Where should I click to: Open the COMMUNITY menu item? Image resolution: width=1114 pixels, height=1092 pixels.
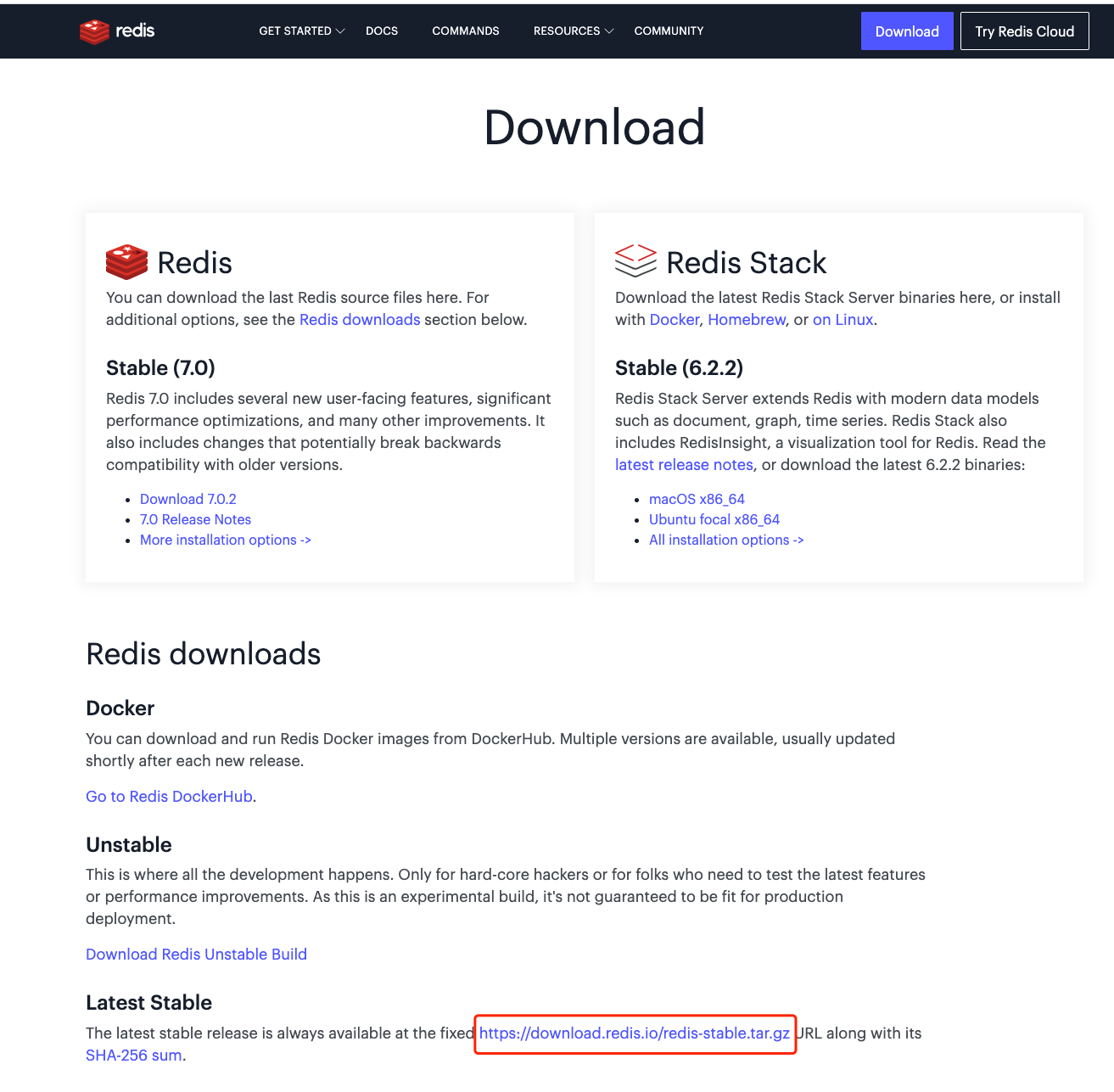click(x=669, y=31)
